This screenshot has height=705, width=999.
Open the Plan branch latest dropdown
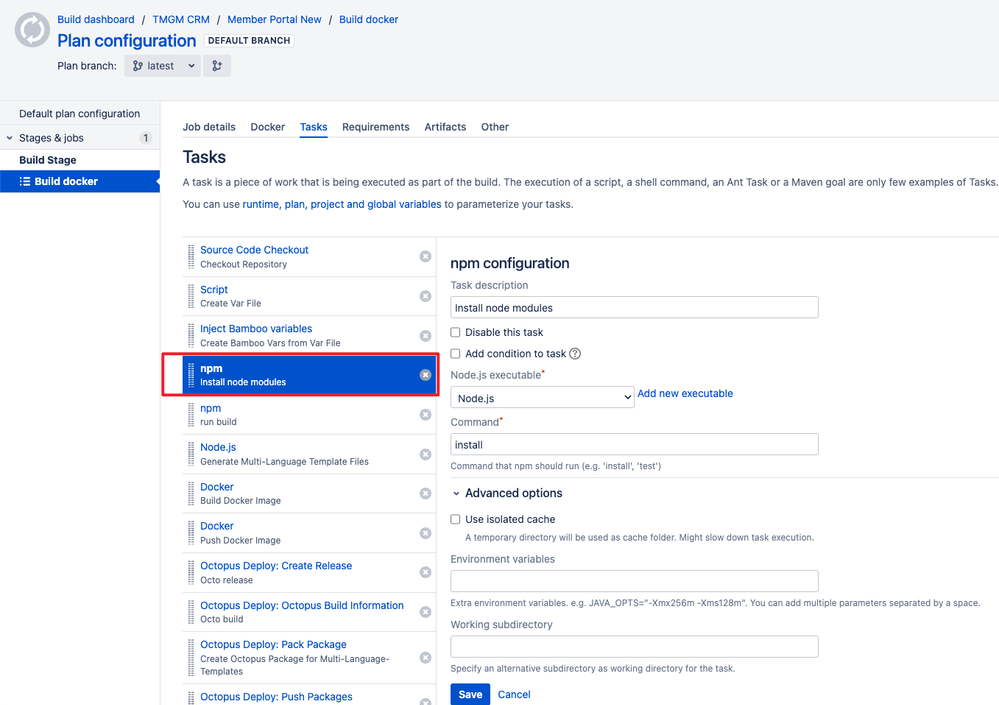(162, 66)
